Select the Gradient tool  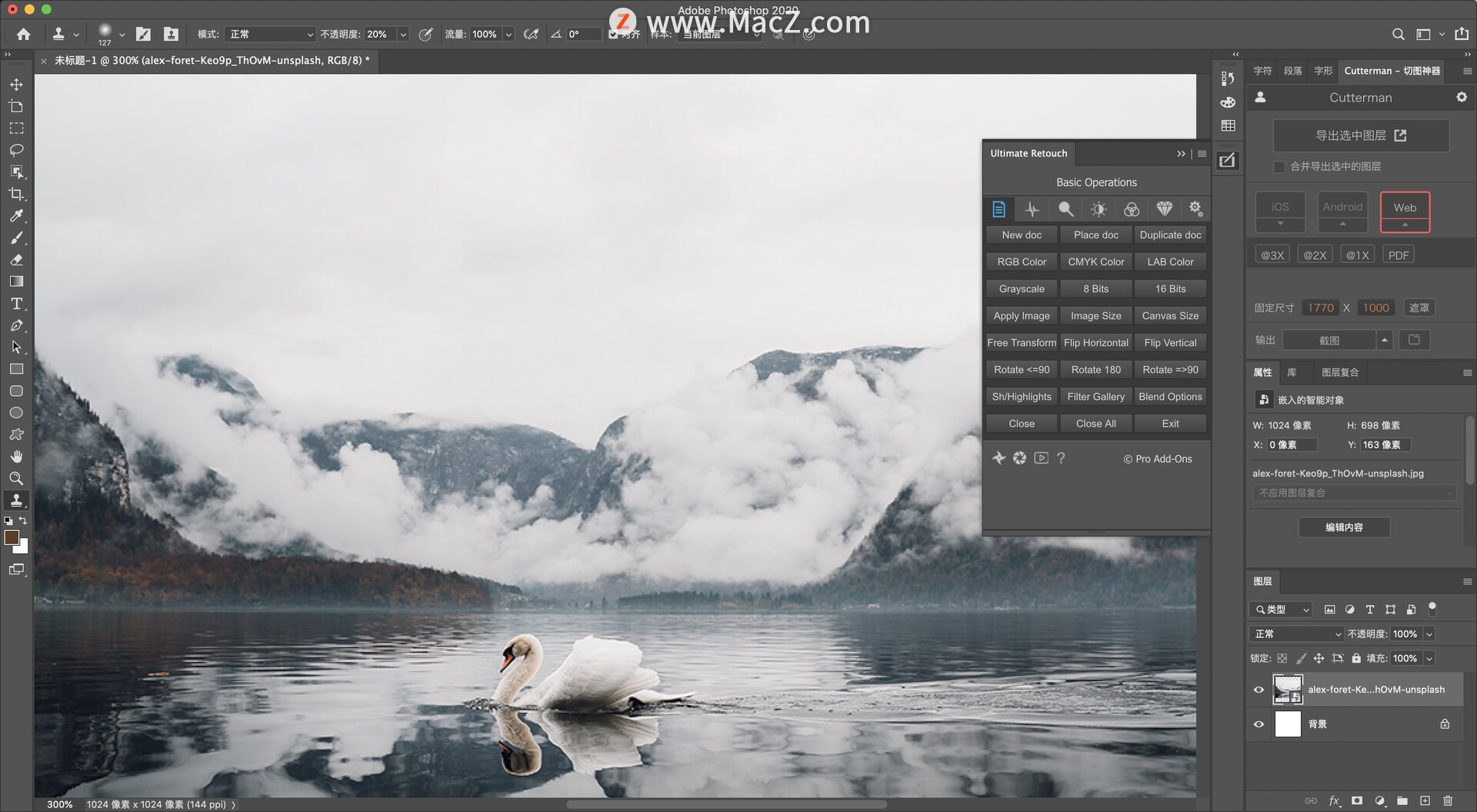[x=16, y=281]
